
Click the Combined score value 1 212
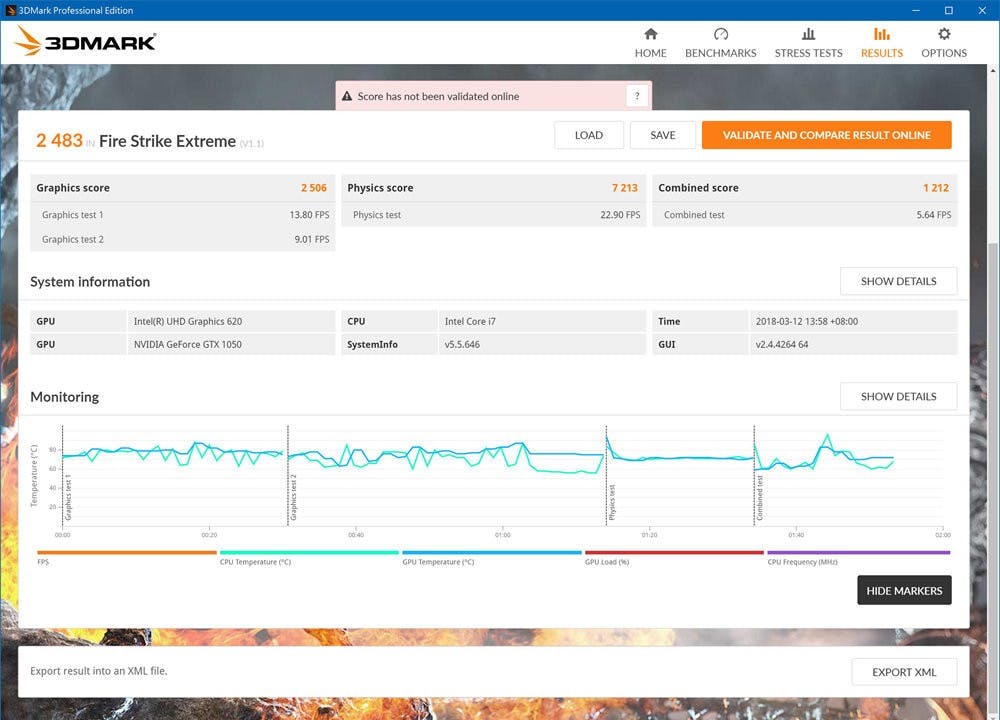(936, 188)
